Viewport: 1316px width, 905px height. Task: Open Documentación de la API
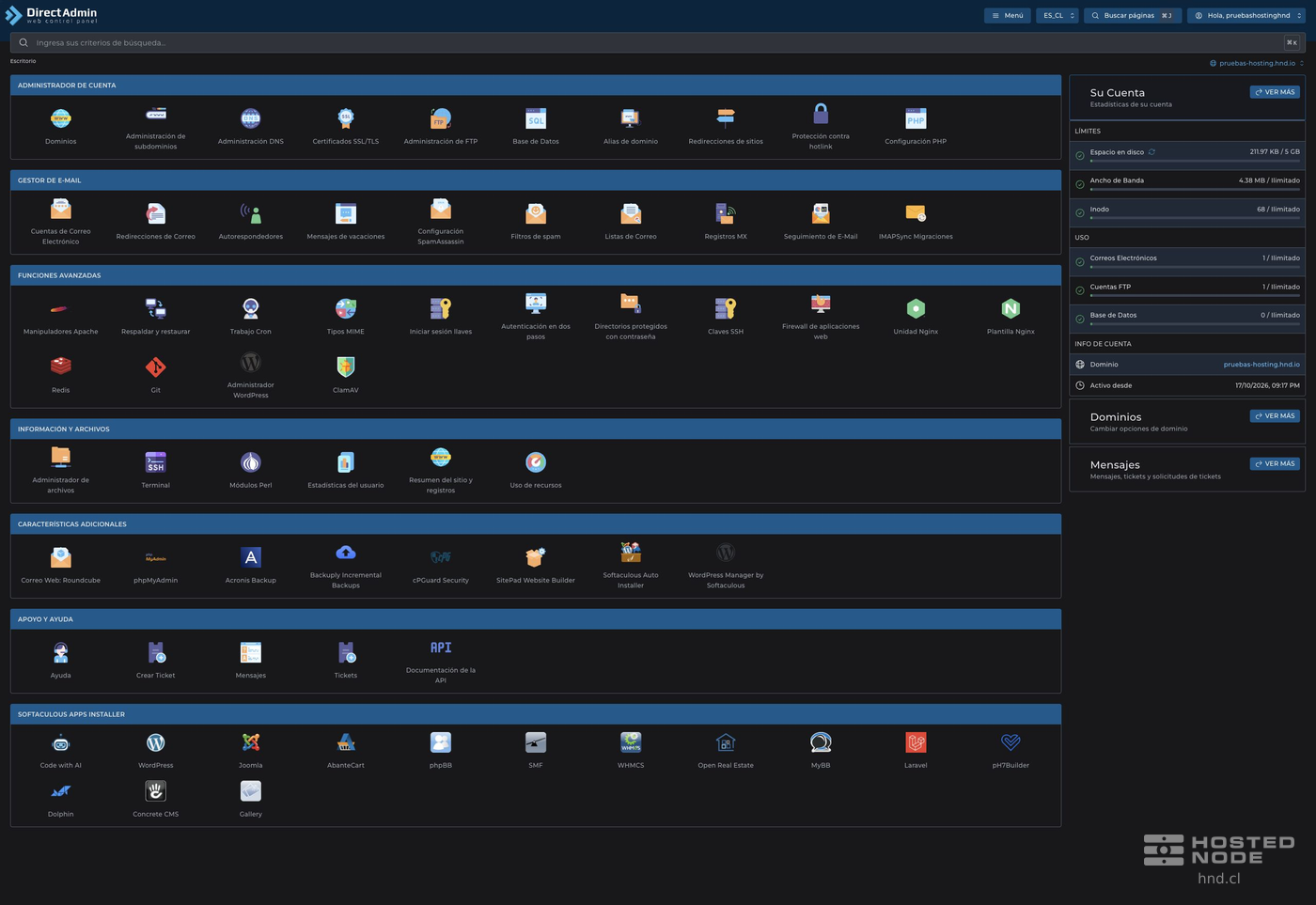pyautogui.click(x=440, y=648)
